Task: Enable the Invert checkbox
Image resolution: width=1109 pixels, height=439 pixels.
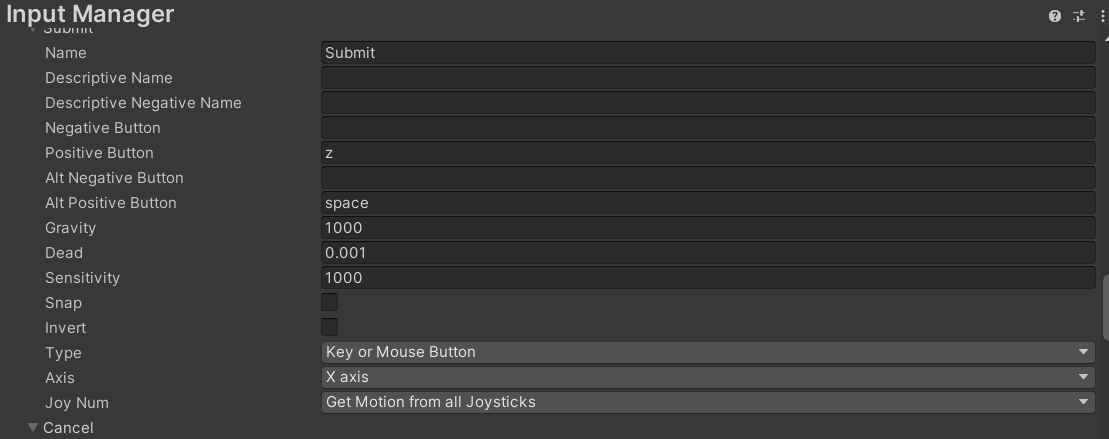Action: [x=330, y=327]
